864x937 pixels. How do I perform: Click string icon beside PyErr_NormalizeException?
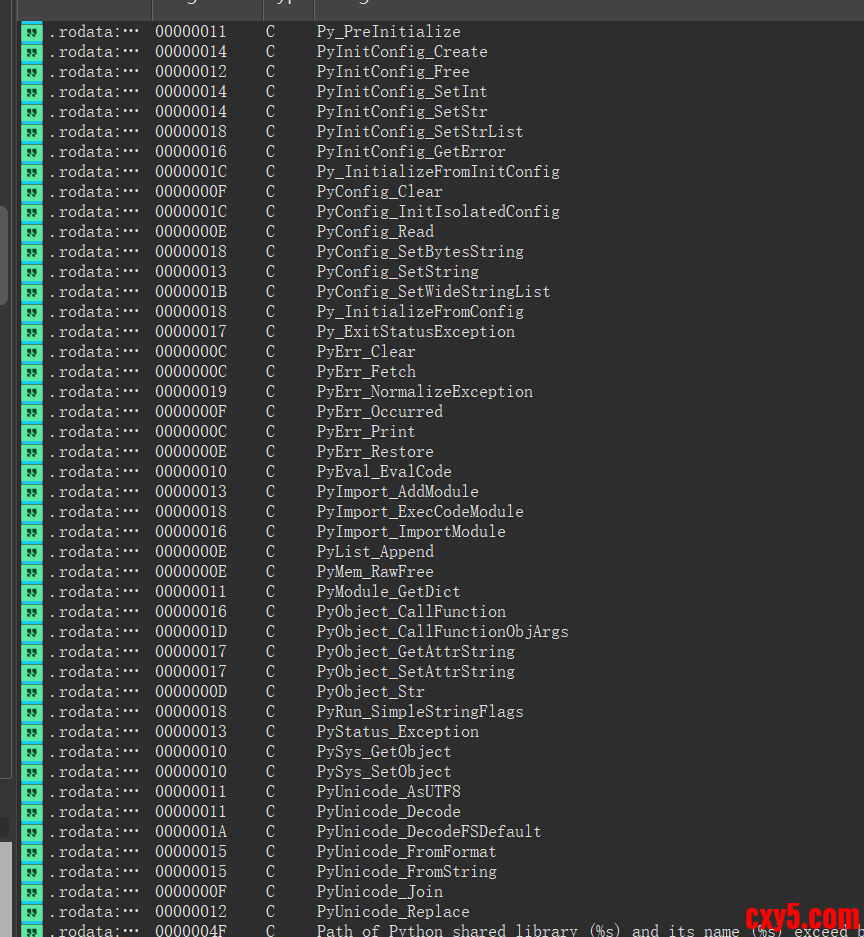[x=32, y=392]
